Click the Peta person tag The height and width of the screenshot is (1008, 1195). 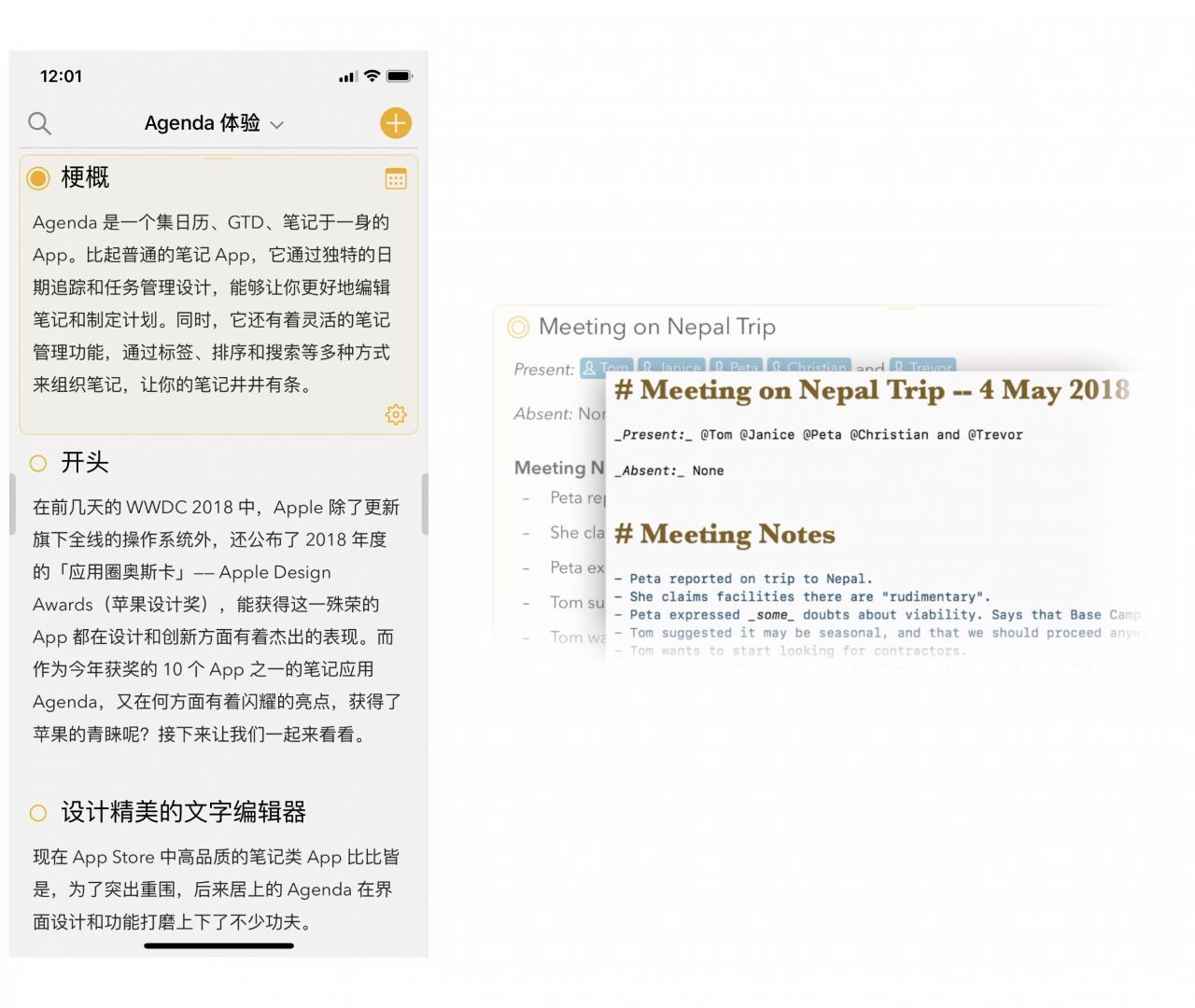tap(736, 367)
